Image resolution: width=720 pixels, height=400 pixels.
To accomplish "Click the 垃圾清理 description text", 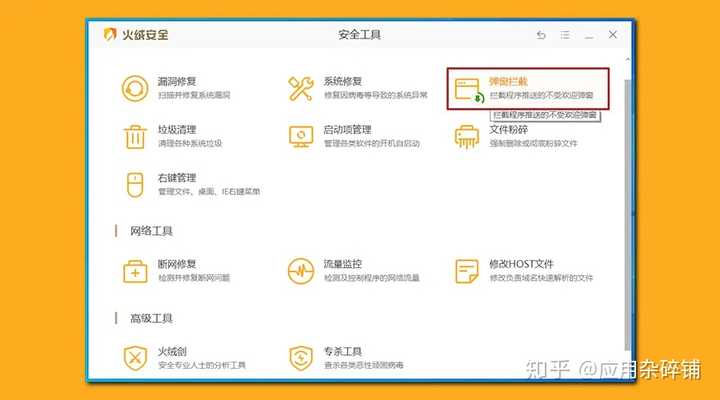I will tap(190, 143).
